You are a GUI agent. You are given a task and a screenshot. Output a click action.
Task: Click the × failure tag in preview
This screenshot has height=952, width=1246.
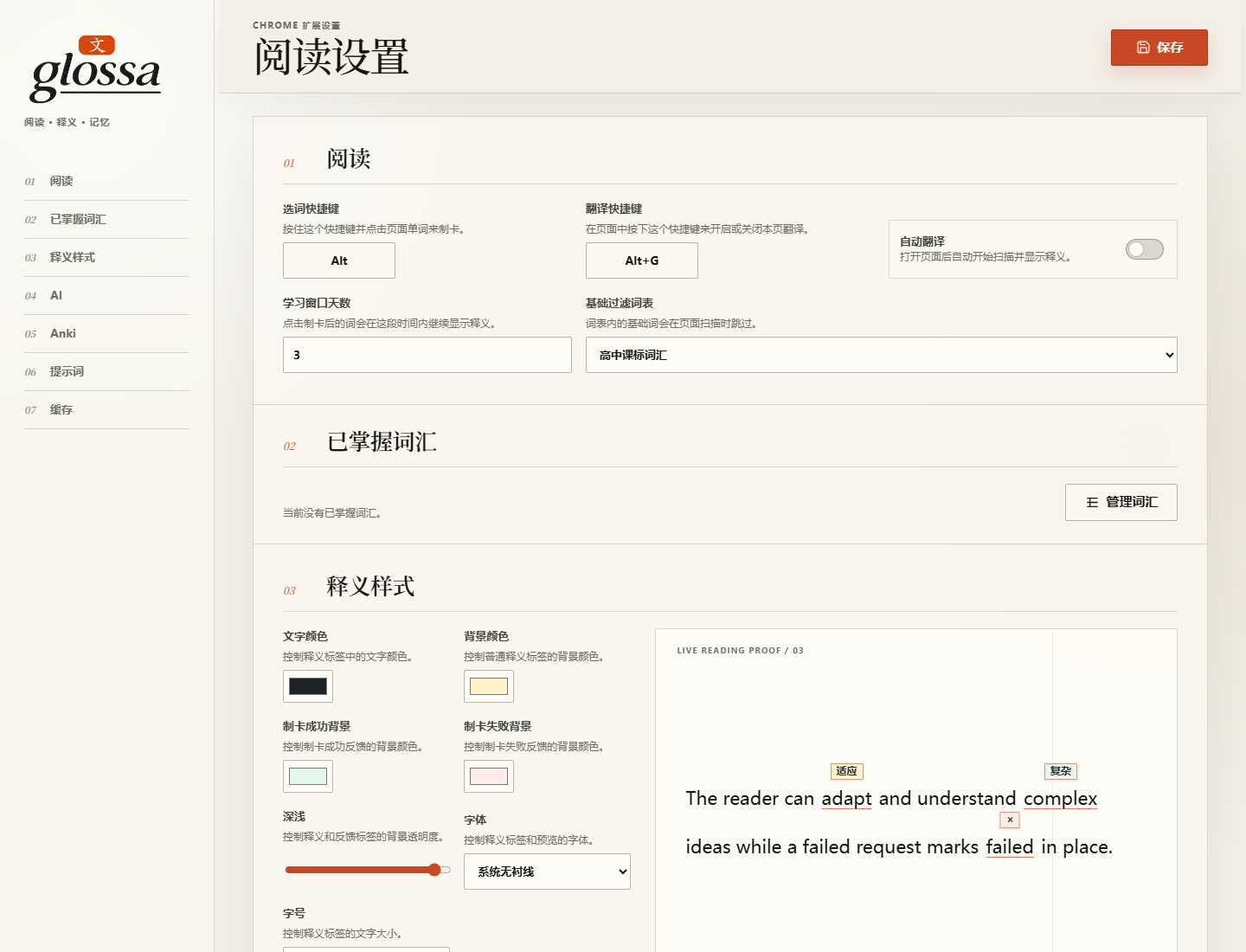click(x=1010, y=820)
